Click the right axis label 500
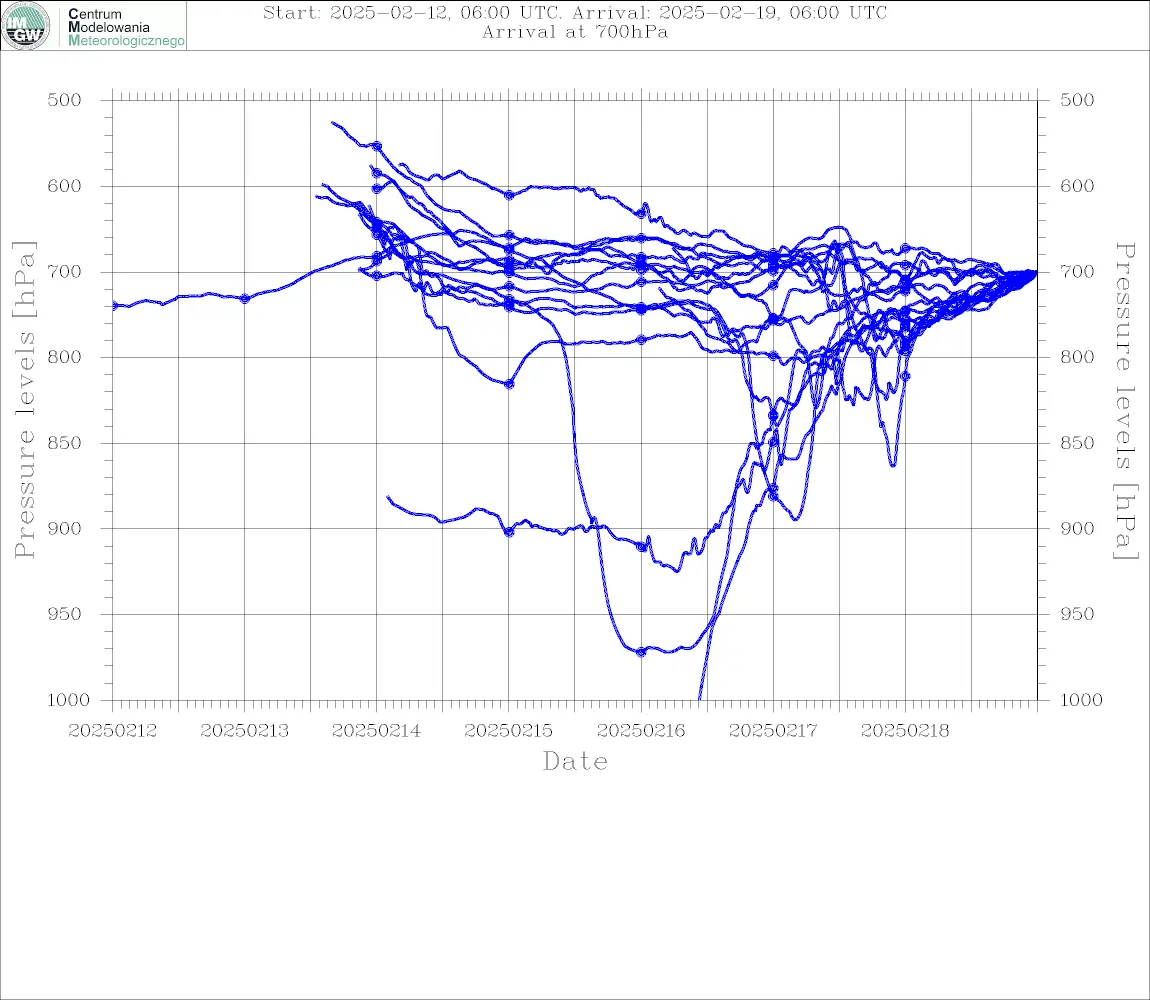 click(1077, 100)
